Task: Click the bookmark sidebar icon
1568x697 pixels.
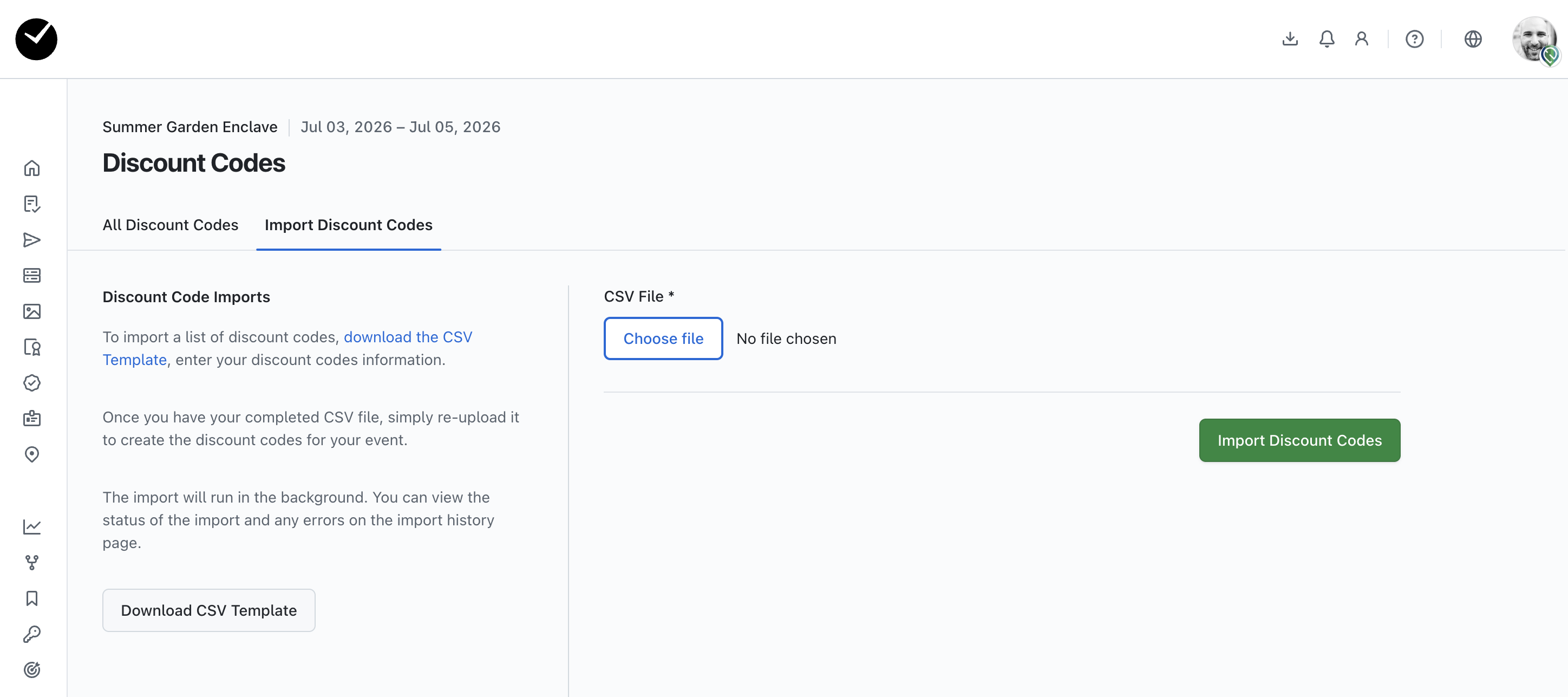Action: [x=31, y=598]
